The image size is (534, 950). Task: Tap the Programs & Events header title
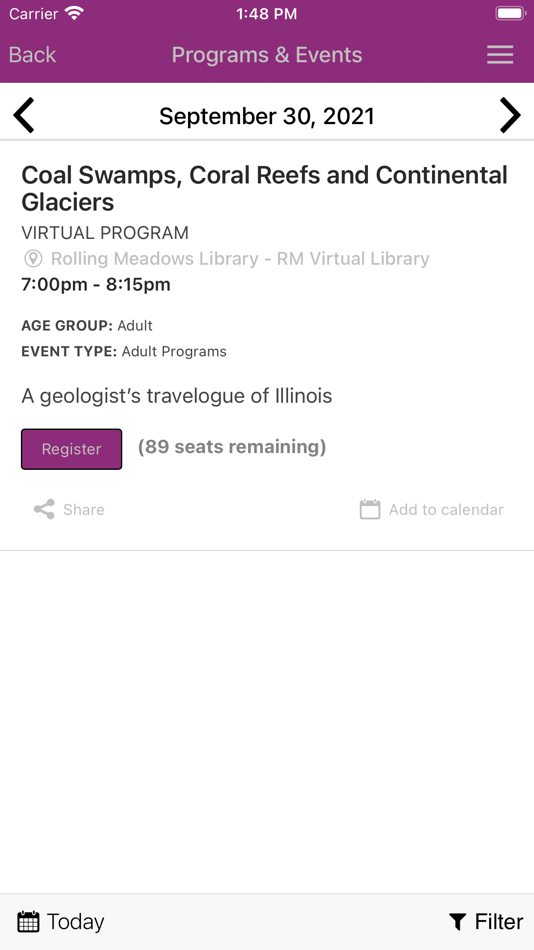pyautogui.click(x=267, y=55)
